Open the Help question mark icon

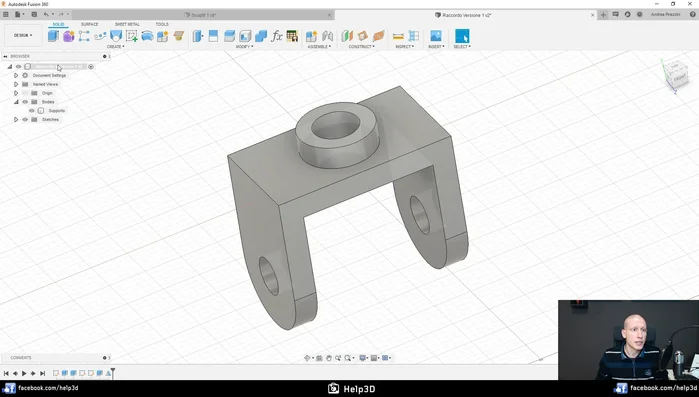click(x=693, y=14)
